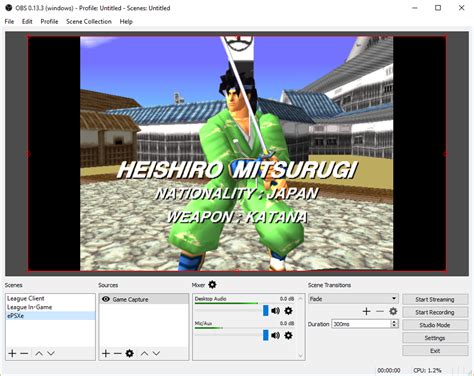
Task: Decrease Duration with down stepper arrow
Action: [x=394, y=326]
